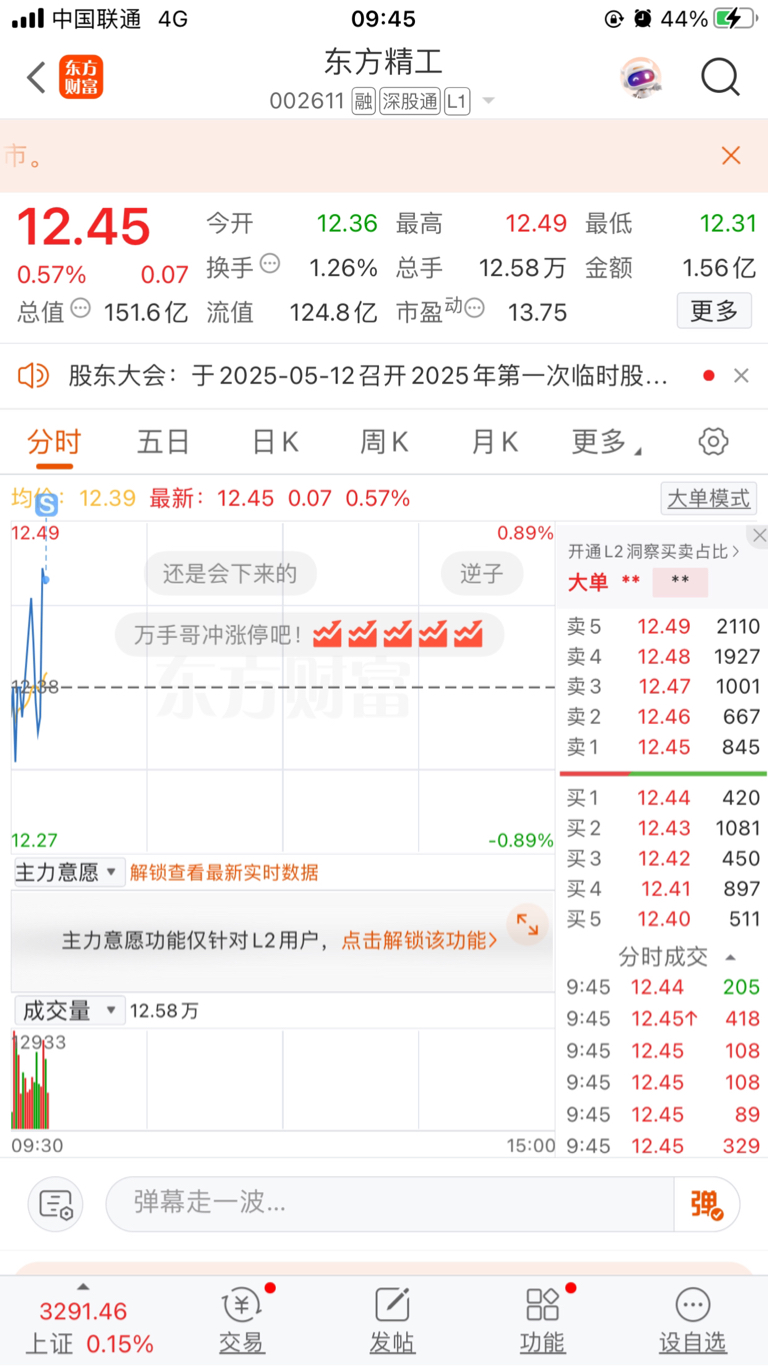Switch to the 周K tab
This screenshot has width=768, height=1366.
click(x=385, y=442)
